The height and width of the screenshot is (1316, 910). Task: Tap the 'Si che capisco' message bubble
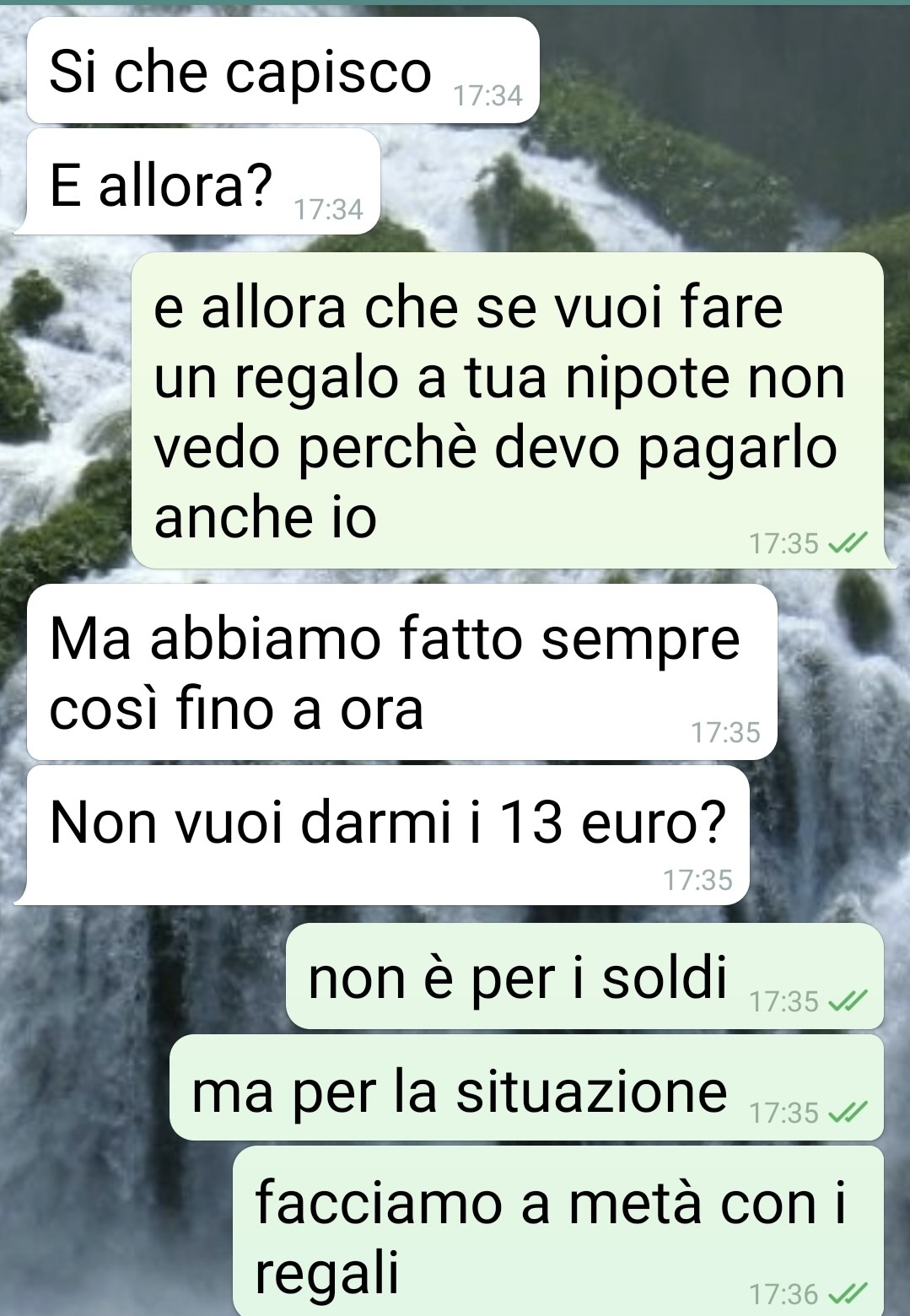click(x=283, y=70)
